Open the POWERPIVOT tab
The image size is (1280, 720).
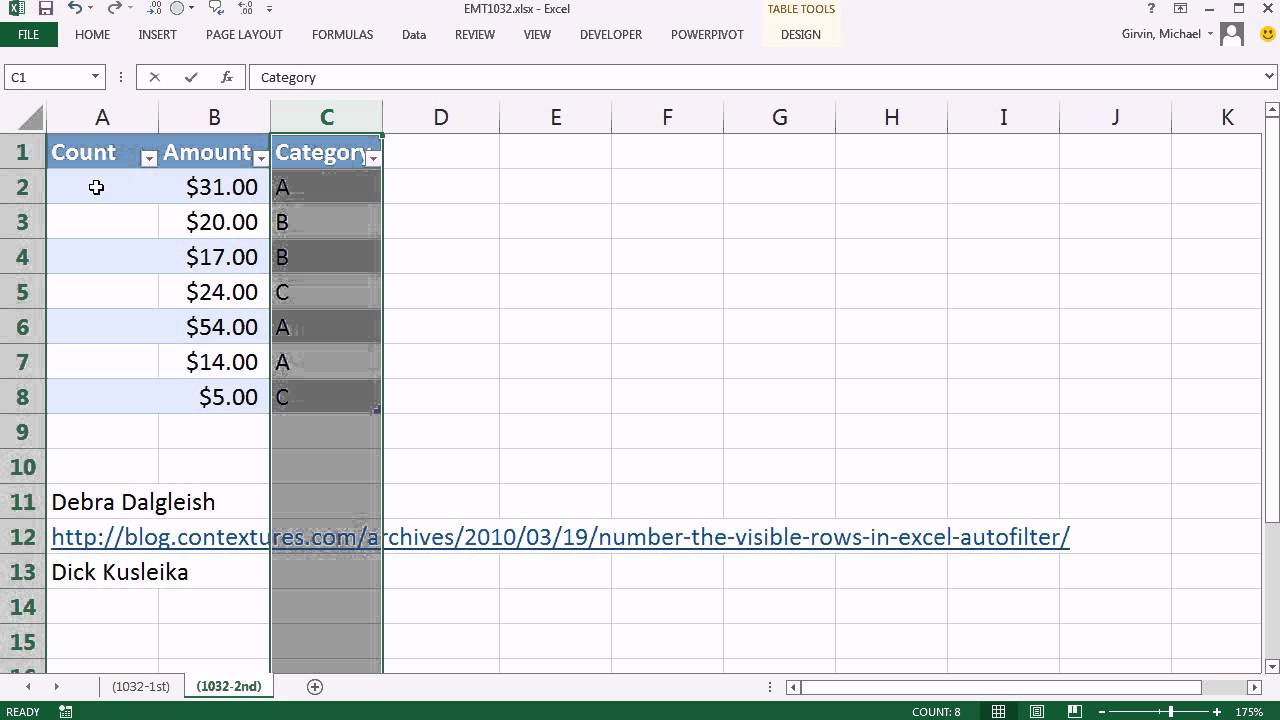coord(707,34)
